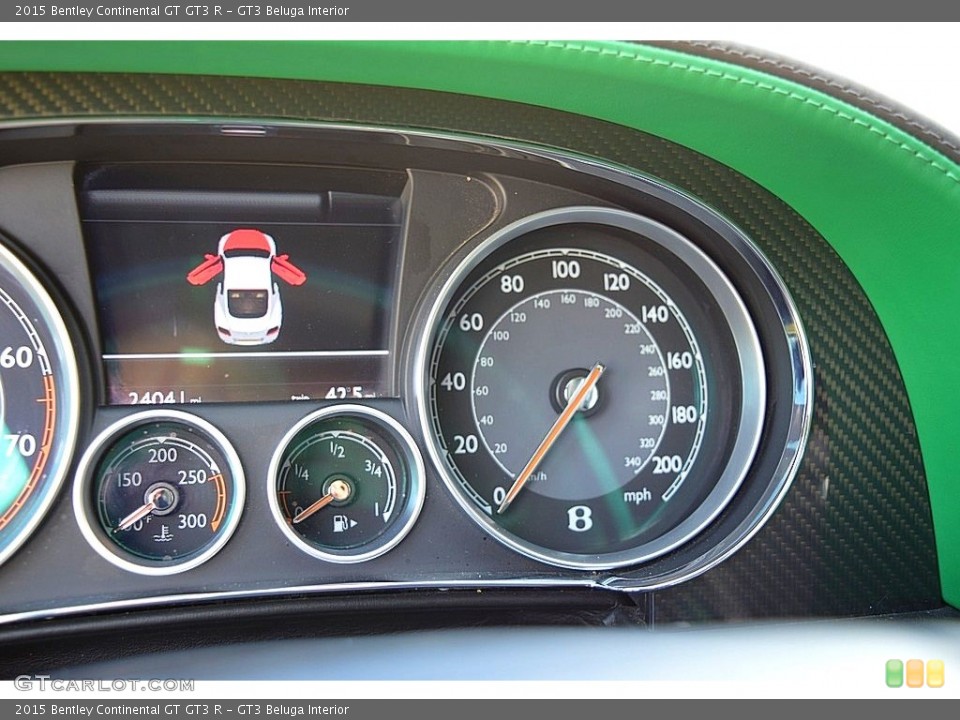960x720 pixels.
Task: Click the temperature gauge needle hub
Action: [162, 498]
